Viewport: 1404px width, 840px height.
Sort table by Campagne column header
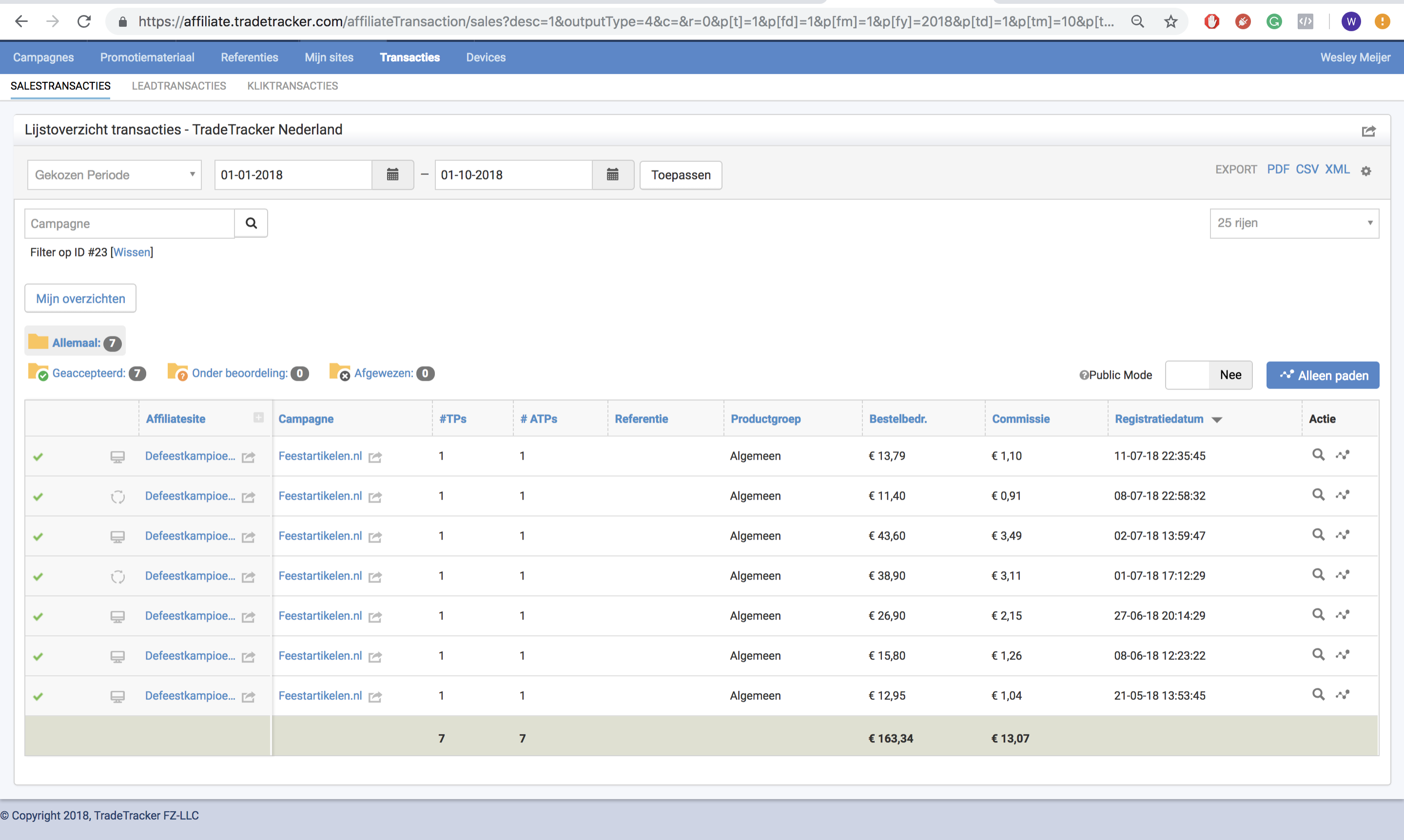(x=306, y=419)
